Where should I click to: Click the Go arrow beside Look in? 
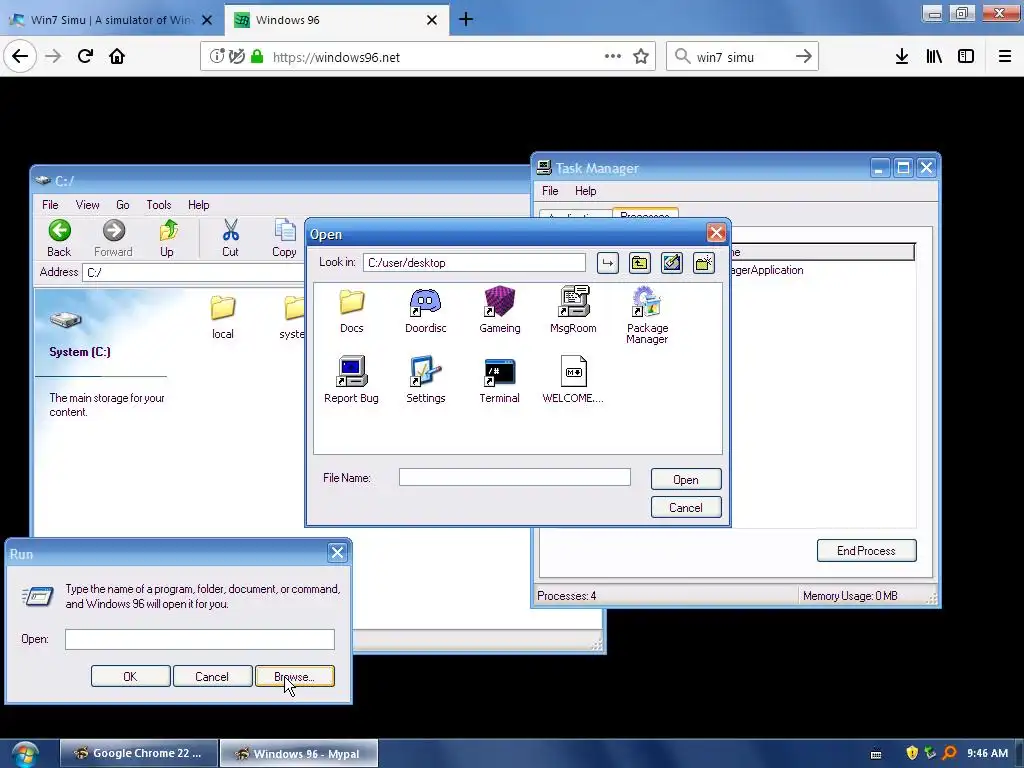tap(607, 263)
